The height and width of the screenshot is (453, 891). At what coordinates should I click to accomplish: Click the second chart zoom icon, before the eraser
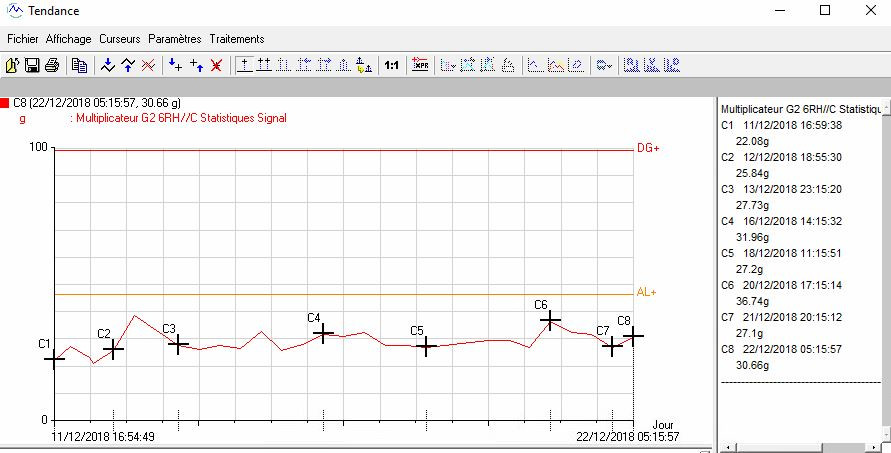488,65
